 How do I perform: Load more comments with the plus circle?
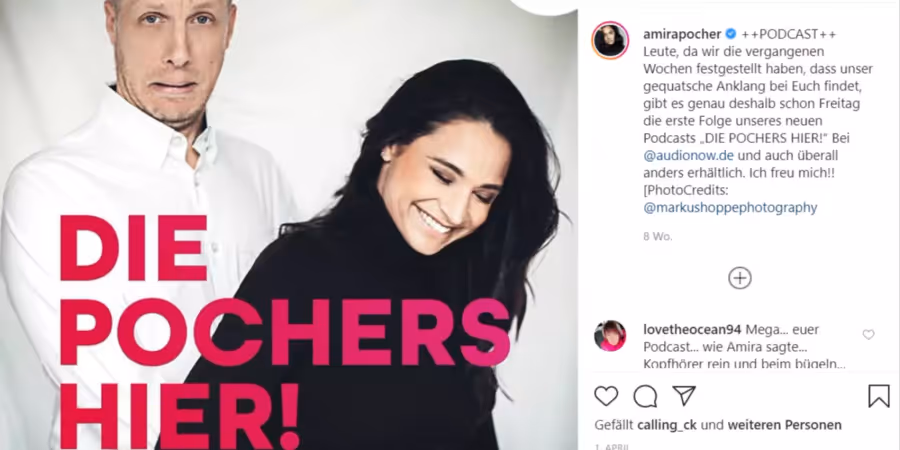tap(740, 278)
